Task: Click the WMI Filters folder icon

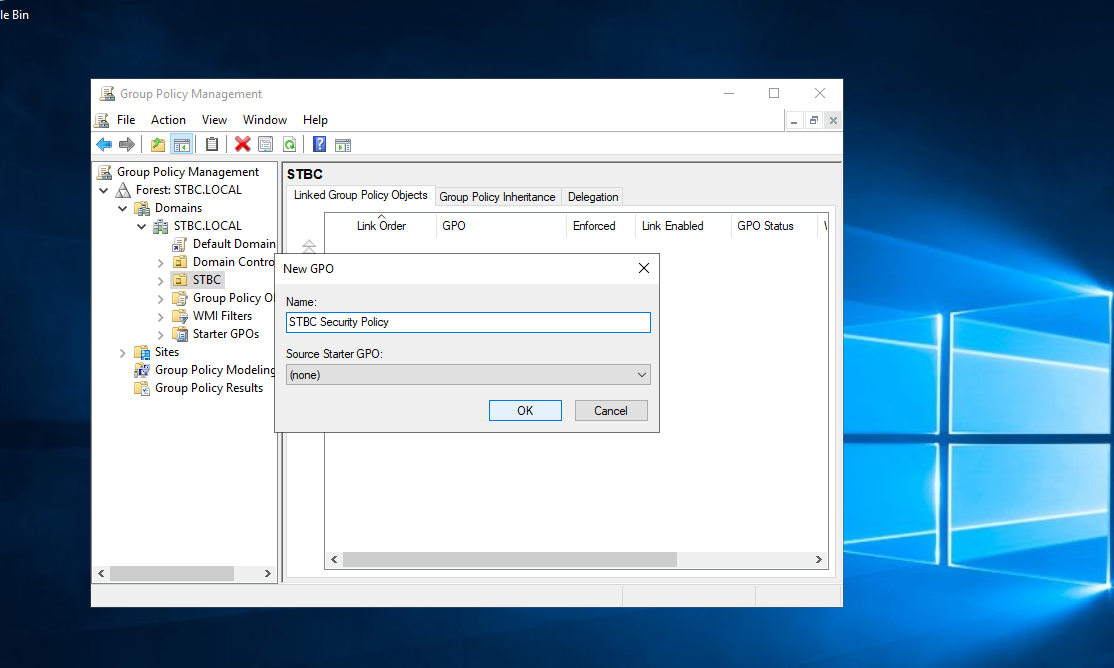Action: tap(180, 316)
